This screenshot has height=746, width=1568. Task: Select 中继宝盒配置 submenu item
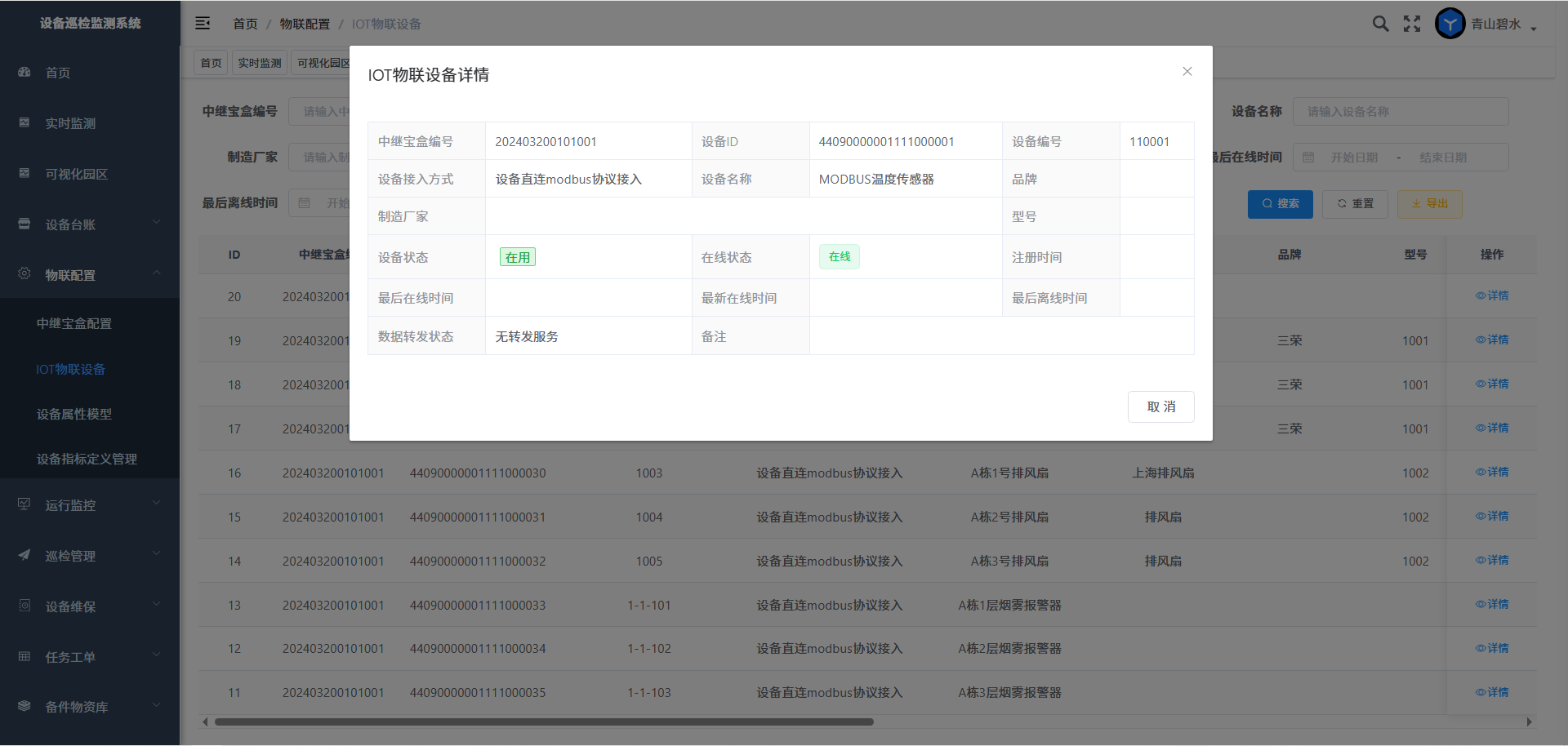[74, 324]
